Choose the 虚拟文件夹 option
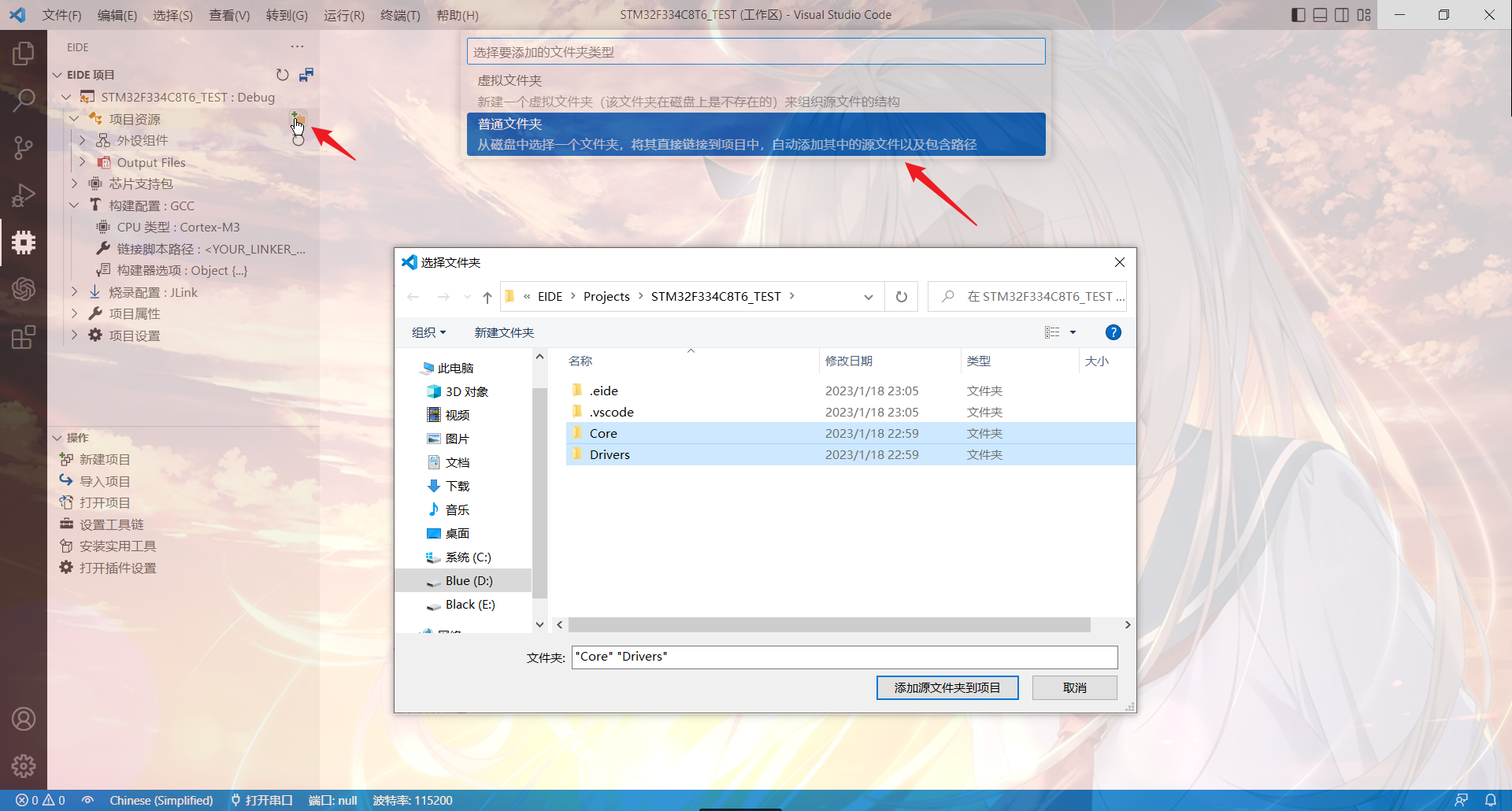The image size is (1512, 811). click(x=756, y=91)
